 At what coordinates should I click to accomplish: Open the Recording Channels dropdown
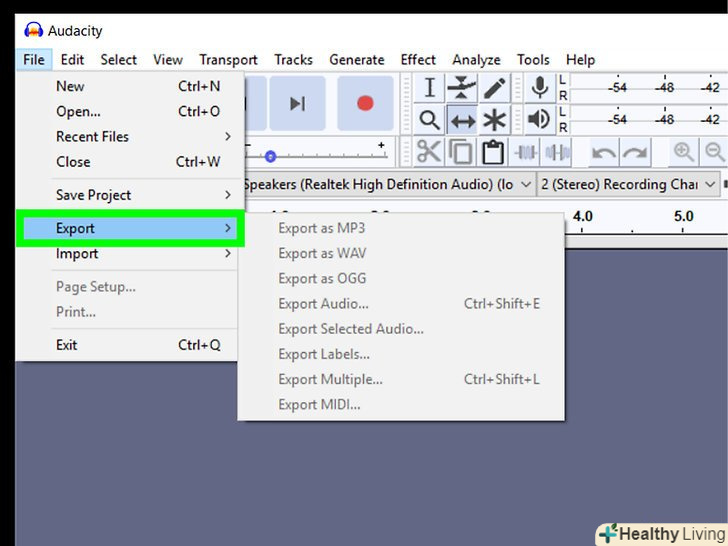click(x=628, y=184)
